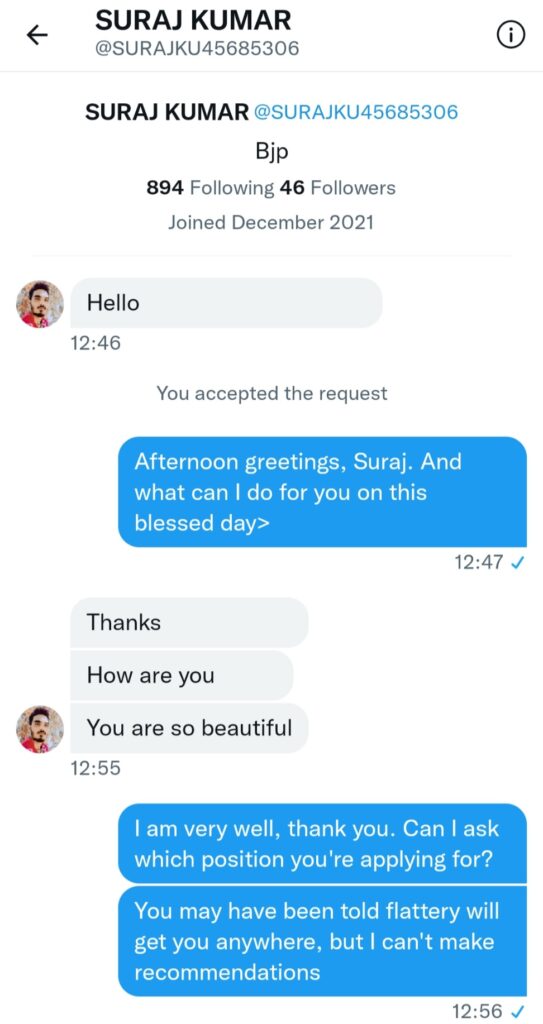Tap the read checkmark next to 12:56
543x1024 pixels.
519,1012
